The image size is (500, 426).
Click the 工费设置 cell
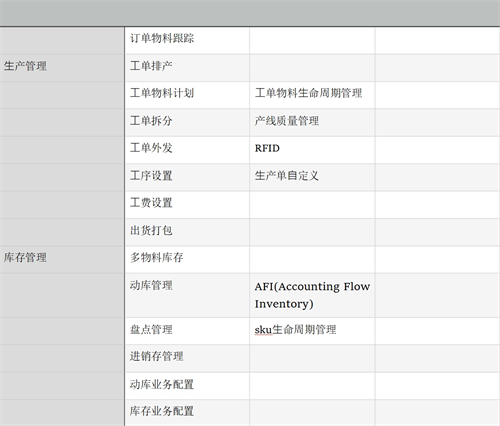click(187, 205)
